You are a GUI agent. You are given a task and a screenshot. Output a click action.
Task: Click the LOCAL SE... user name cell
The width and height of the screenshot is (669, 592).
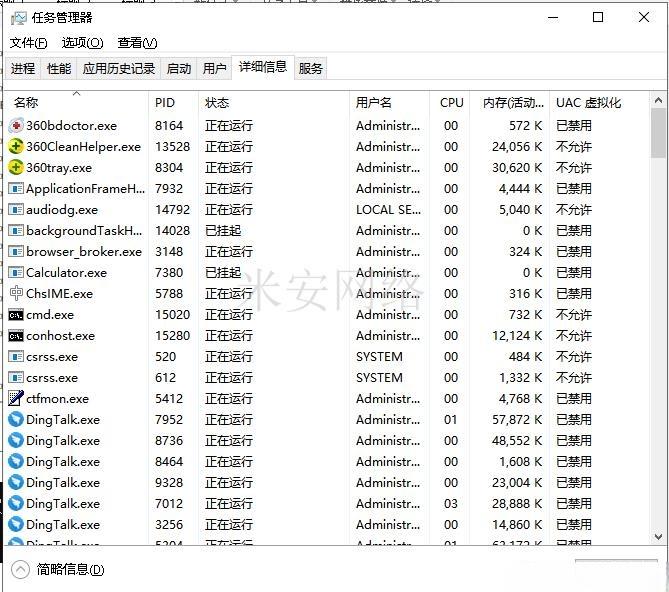tap(388, 209)
